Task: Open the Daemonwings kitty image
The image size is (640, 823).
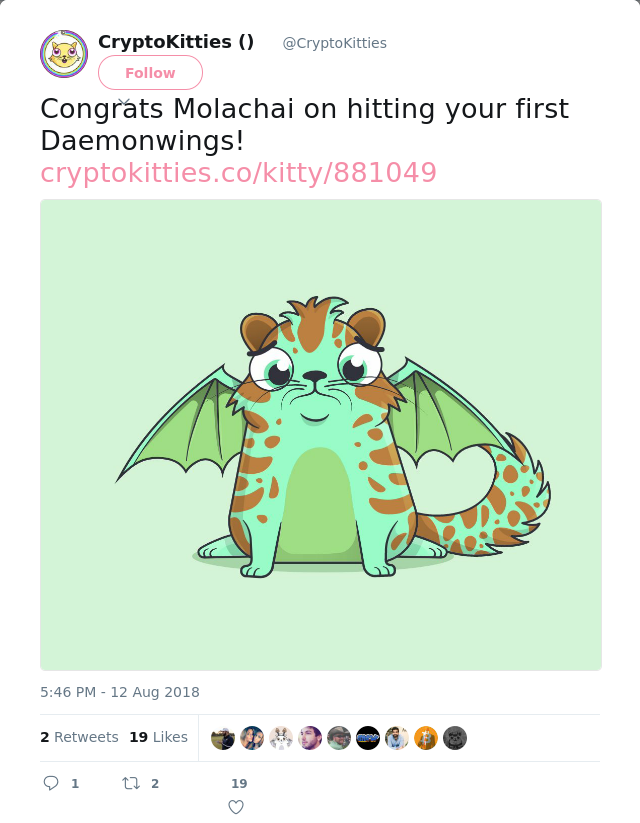Action: pos(321,435)
